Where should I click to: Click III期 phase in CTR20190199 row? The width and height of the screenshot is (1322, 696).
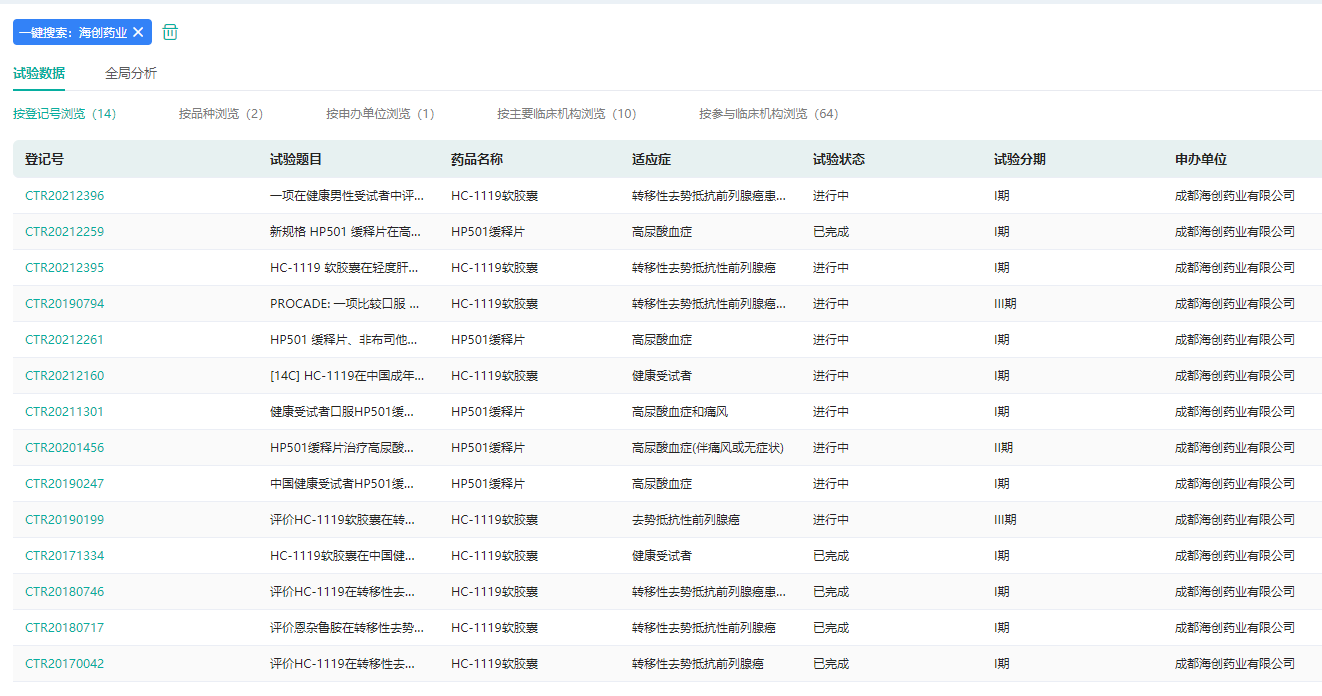pos(1005,520)
